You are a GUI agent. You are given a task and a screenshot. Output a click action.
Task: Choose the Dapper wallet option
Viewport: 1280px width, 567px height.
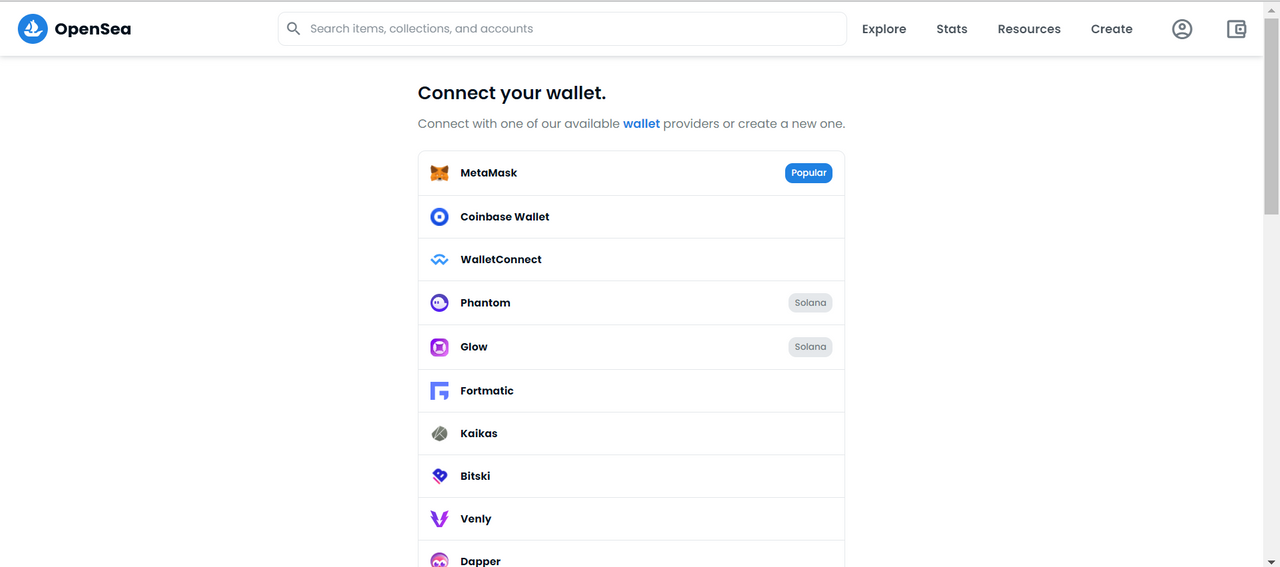click(631, 554)
